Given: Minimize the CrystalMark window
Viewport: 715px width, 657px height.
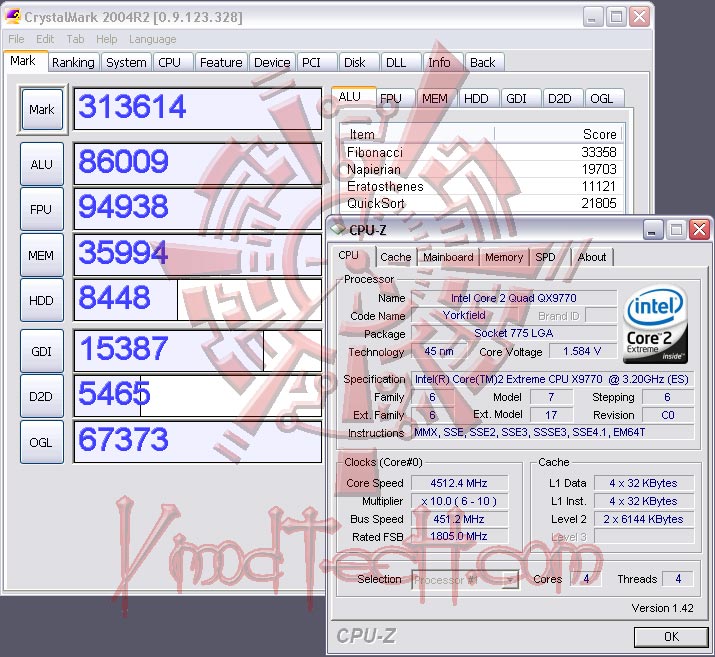Looking at the screenshot, I should [593, 17].
